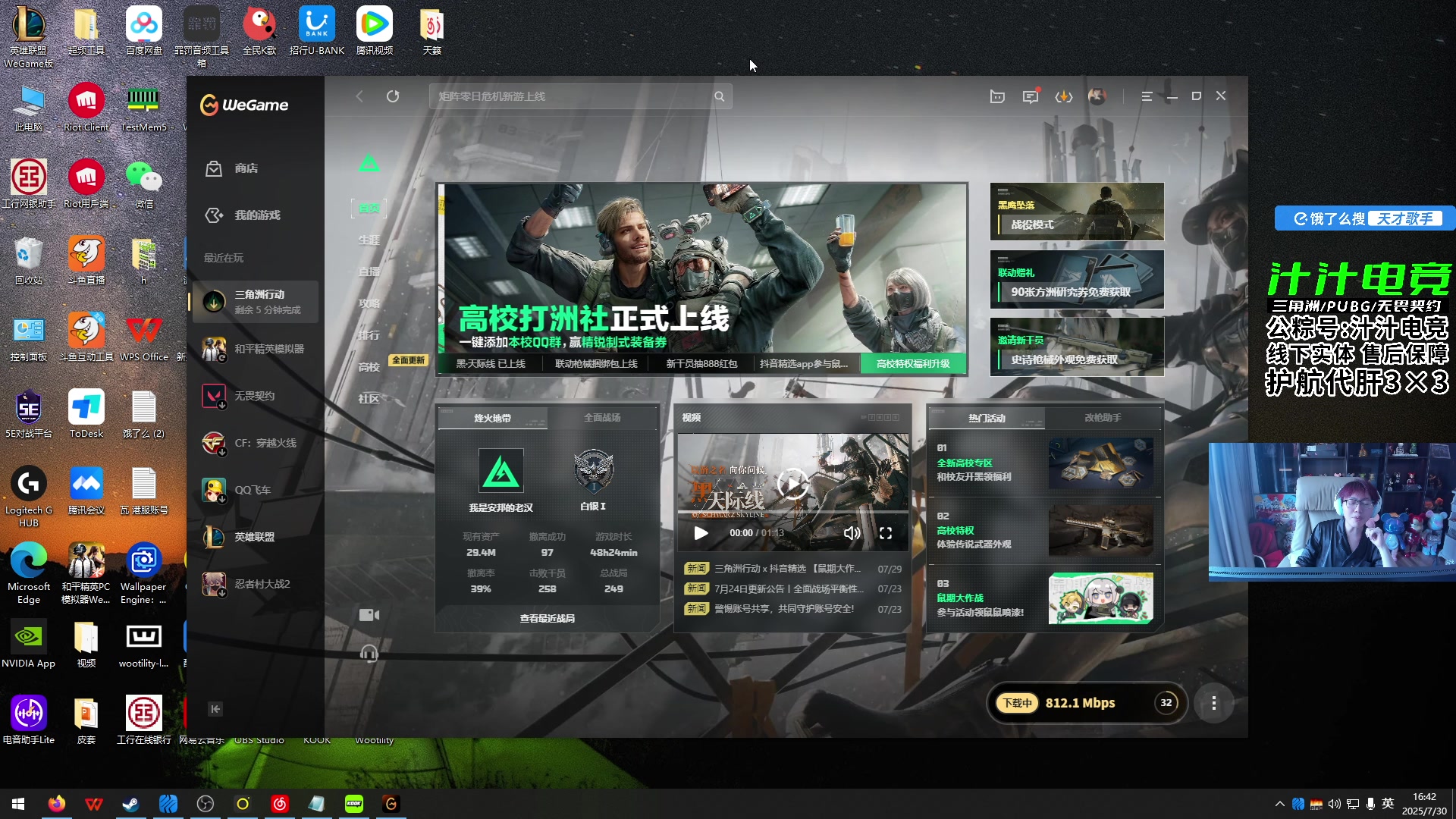Click Windows Start button
This screenshot has width=1456, height=819.
(x=18, y=804)
